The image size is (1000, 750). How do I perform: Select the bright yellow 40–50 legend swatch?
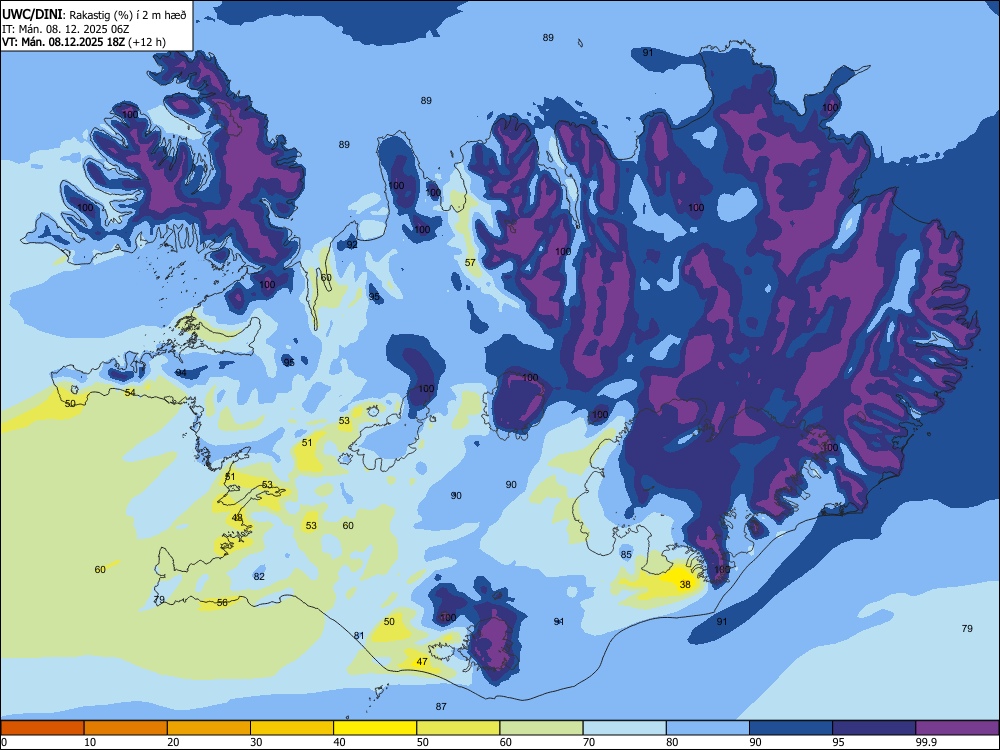(x=375, y=728)
